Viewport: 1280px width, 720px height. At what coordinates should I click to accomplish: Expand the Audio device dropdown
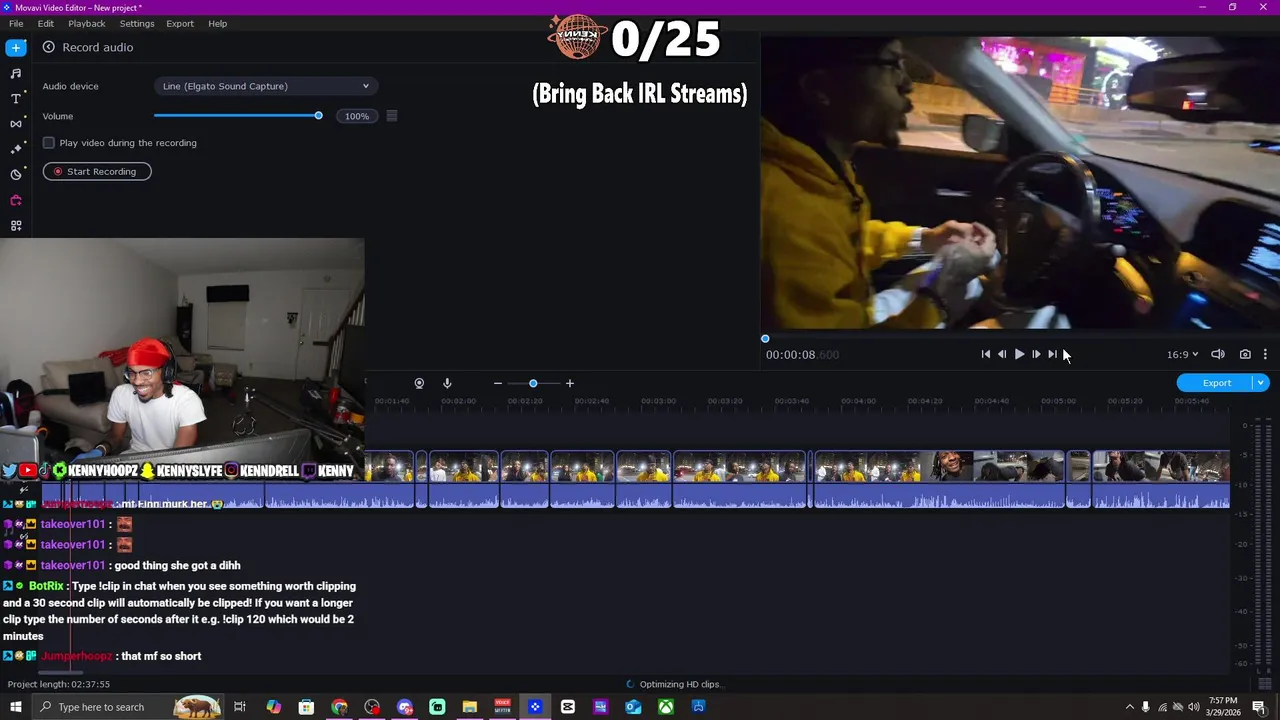click(x=264, y=86)
